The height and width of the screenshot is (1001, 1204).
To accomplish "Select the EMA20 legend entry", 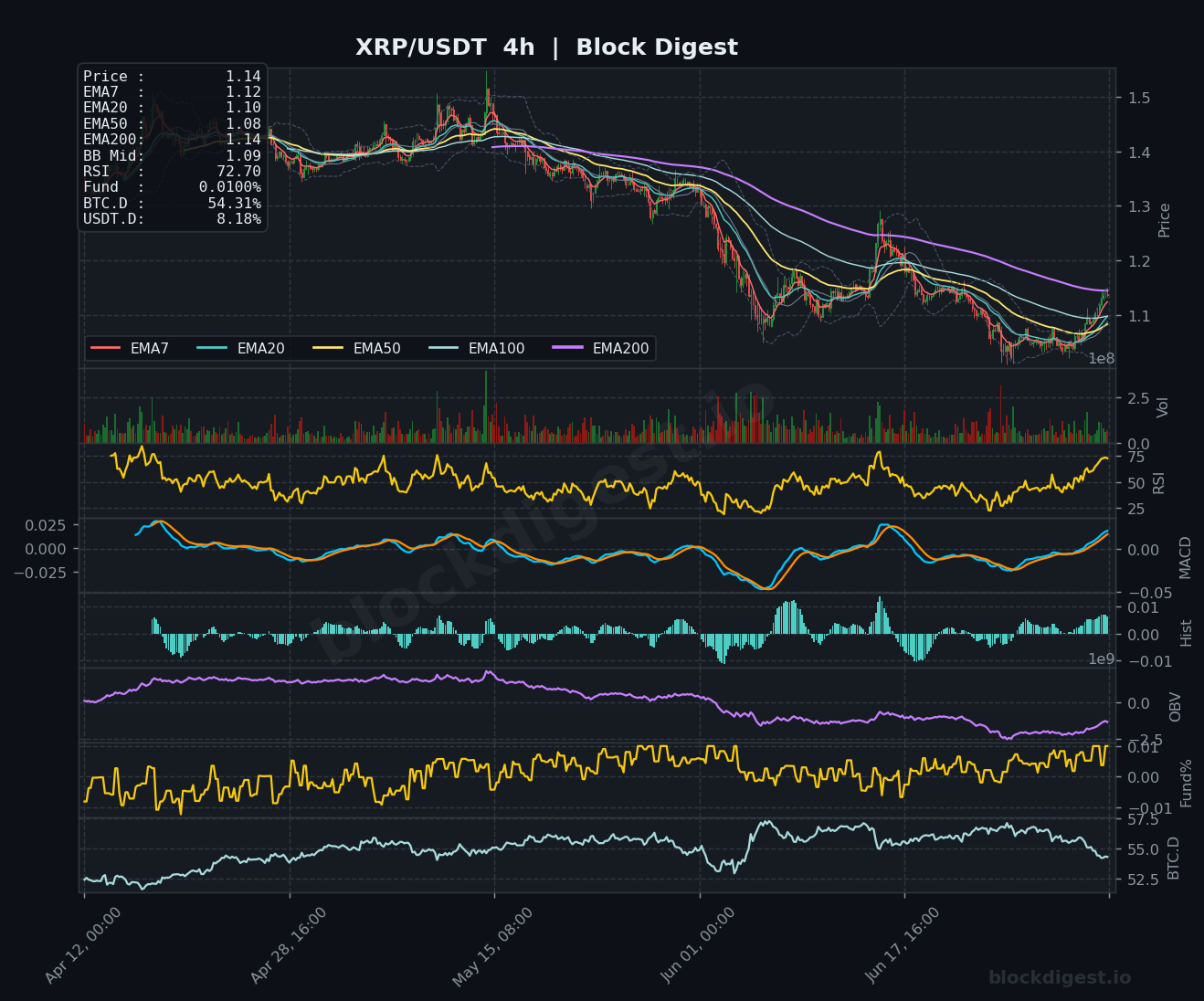I will click(x=241, y=348).
